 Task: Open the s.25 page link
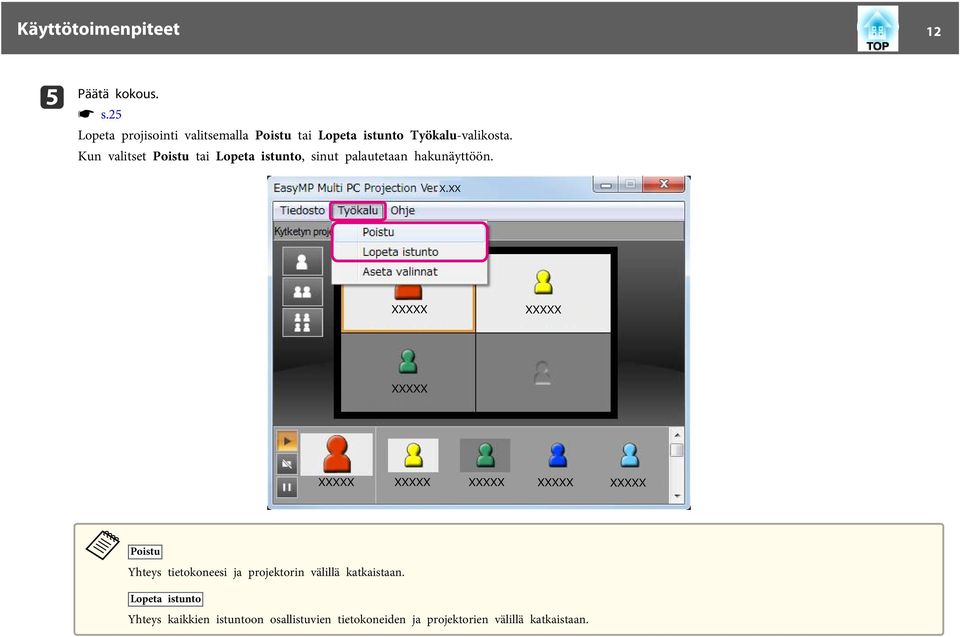point(111,115)
